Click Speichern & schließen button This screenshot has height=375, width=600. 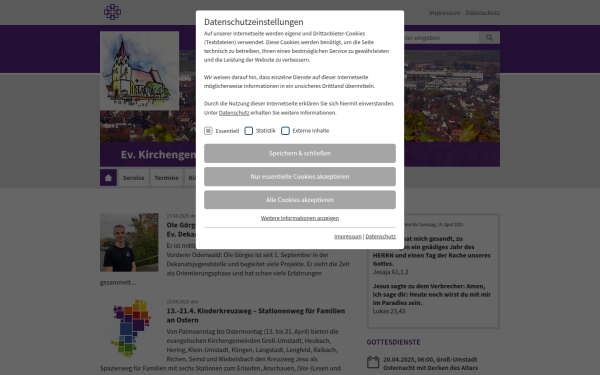[300, 153]
